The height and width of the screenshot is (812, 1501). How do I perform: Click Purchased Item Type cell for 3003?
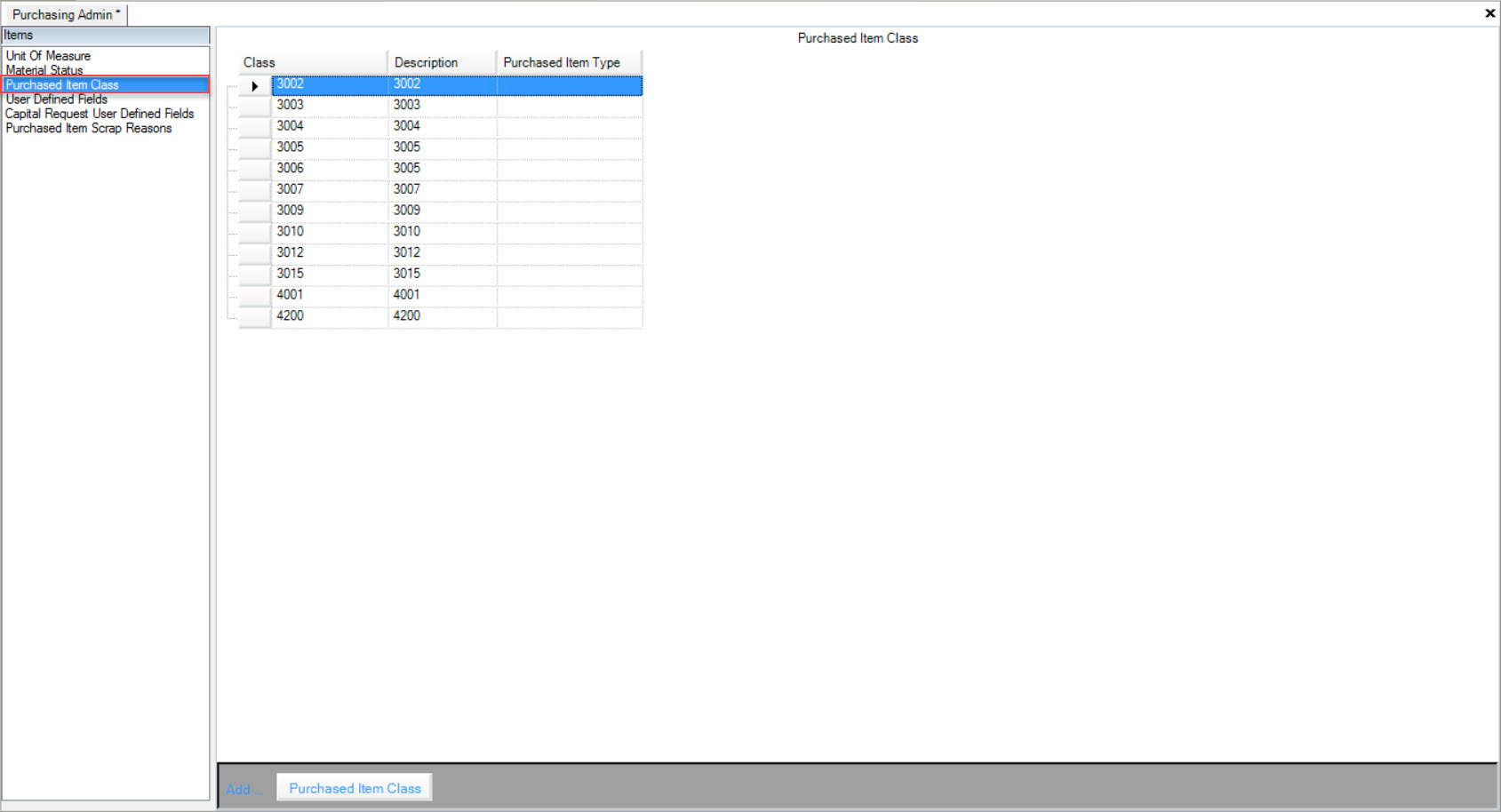coord(570,105)
